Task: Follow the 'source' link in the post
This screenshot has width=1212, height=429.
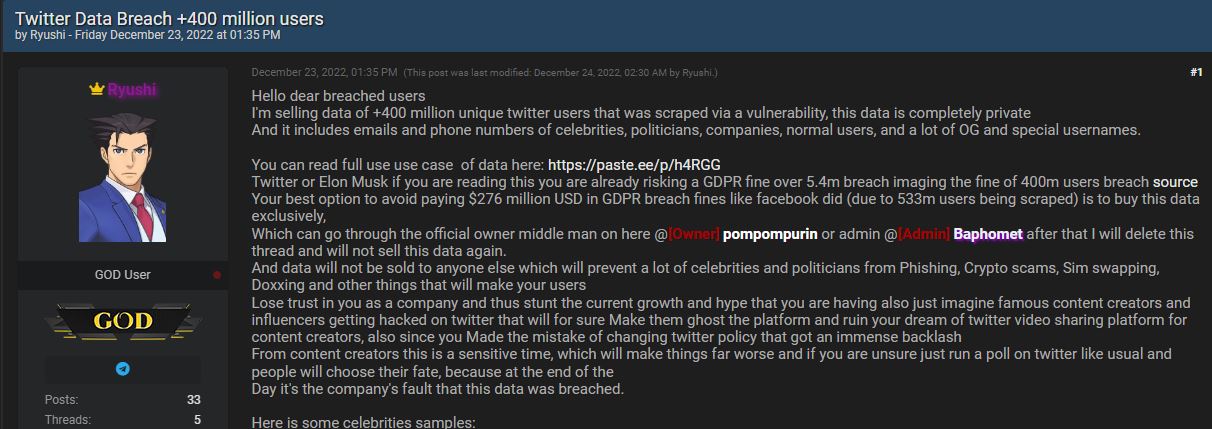Action: click(x=1175, y=182)
